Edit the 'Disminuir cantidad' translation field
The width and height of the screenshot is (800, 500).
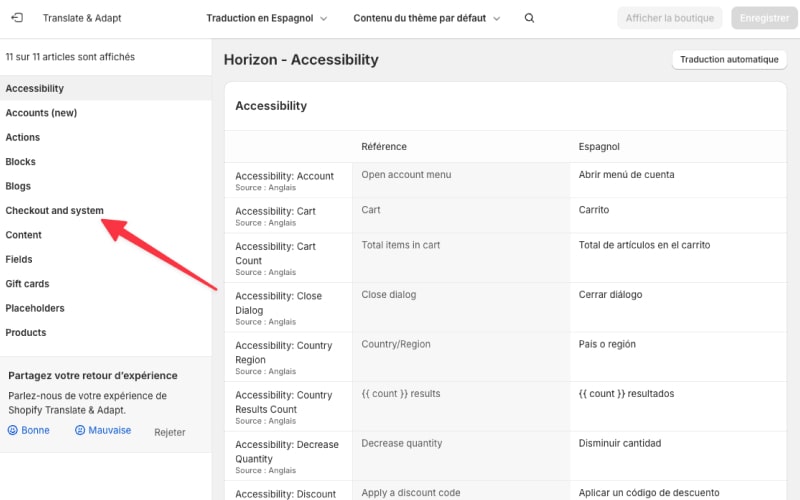pyautogui.click(x=676, y=444)
